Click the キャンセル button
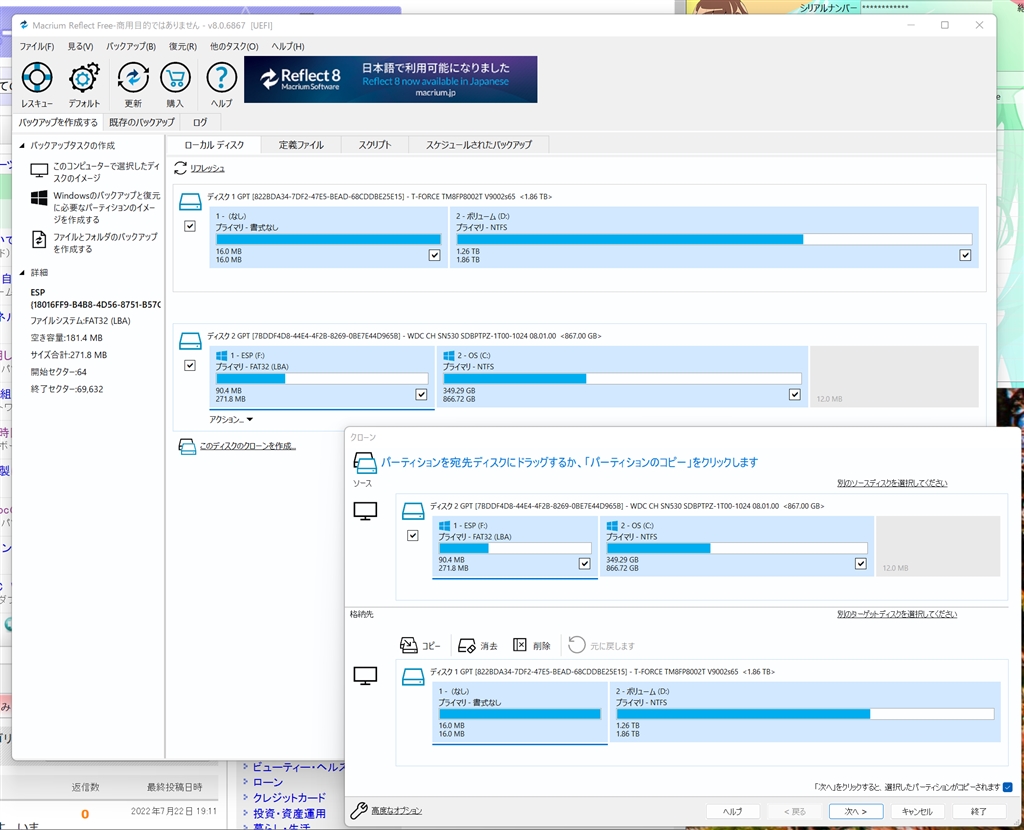The image size is (1024, 830). tap(917, 811)
